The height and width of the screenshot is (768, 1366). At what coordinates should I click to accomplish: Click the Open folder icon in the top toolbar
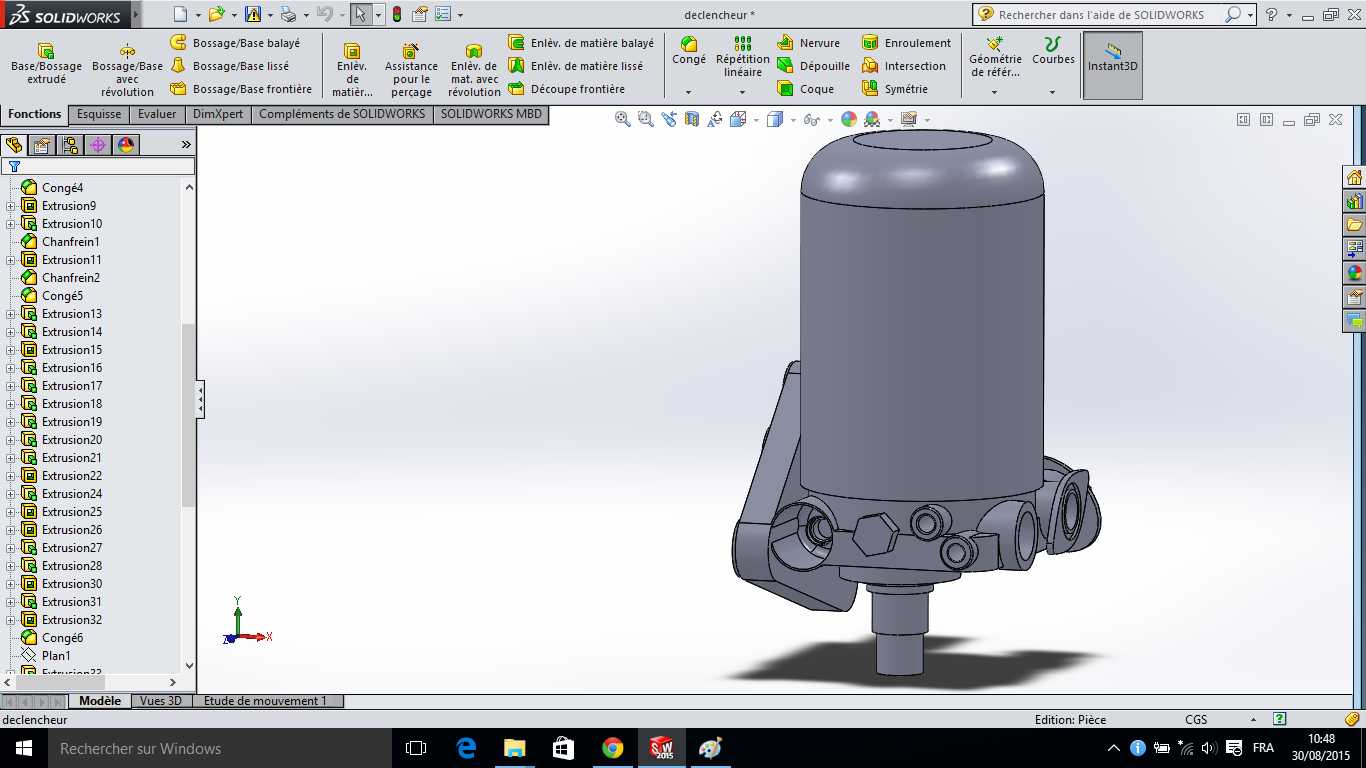click(x=216, y=15)
